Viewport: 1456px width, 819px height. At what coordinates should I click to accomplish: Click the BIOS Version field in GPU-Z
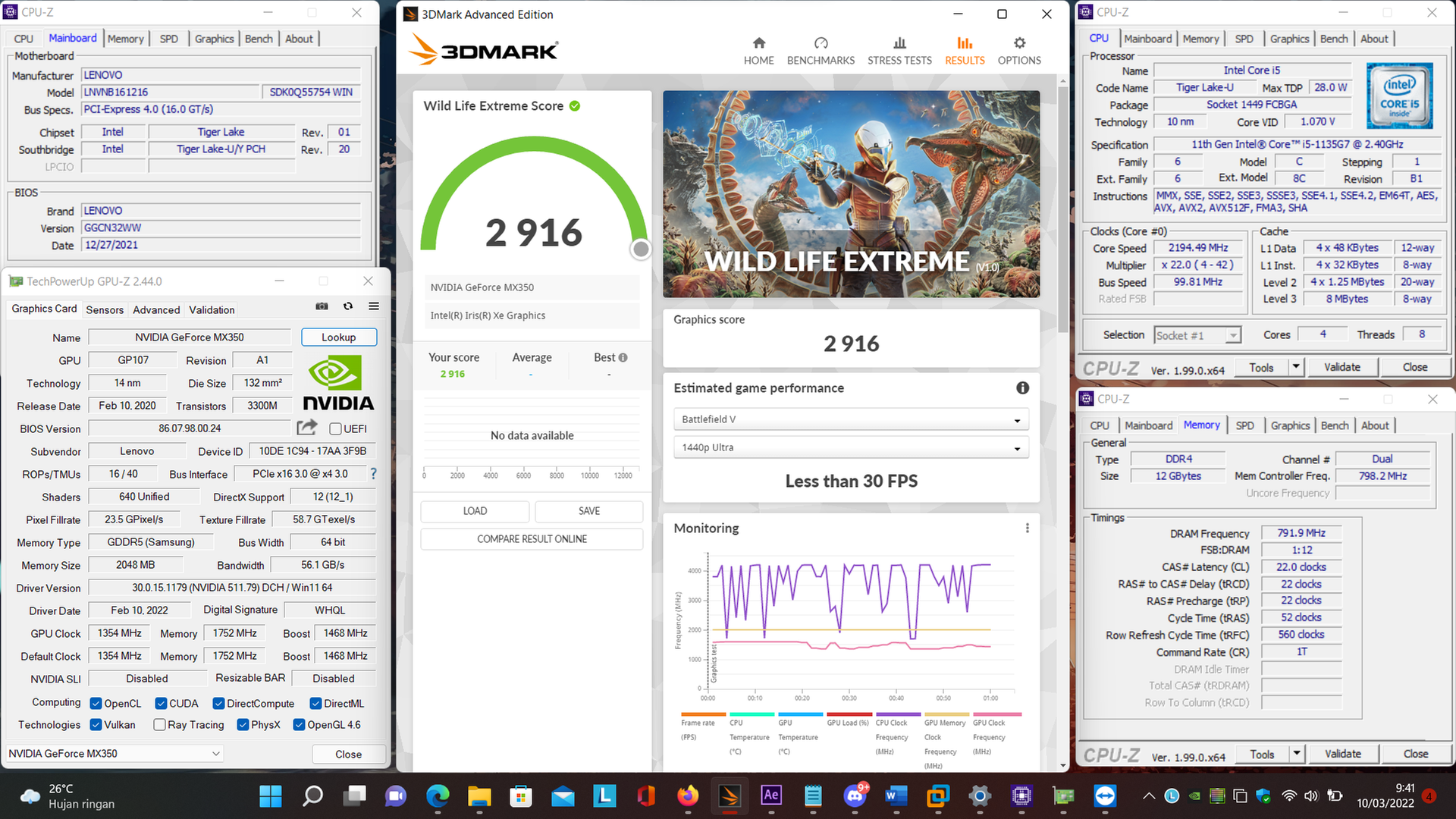[190, 428]
